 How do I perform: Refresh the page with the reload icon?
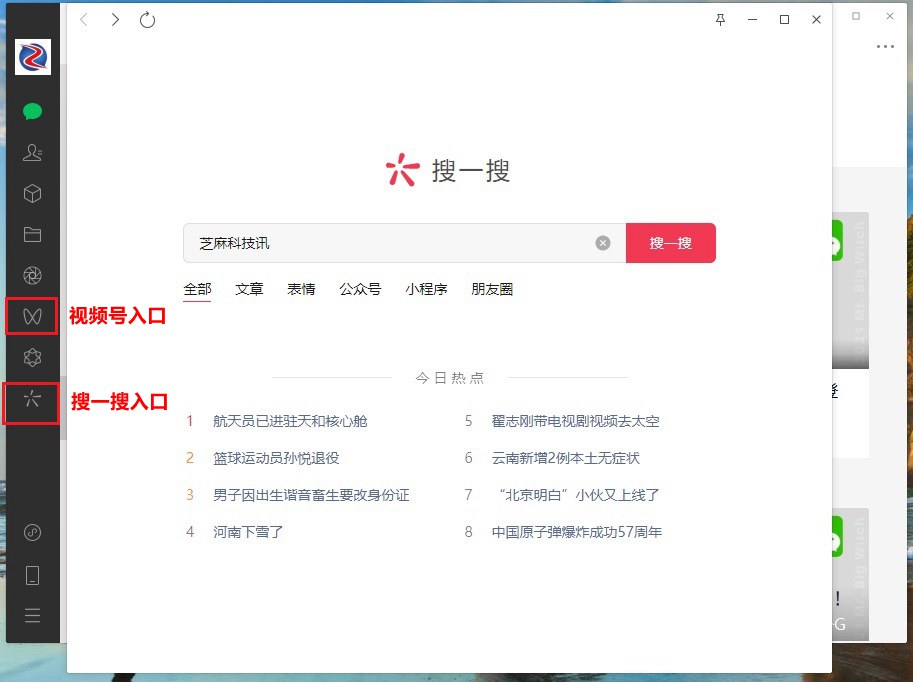tap(147, 18)
